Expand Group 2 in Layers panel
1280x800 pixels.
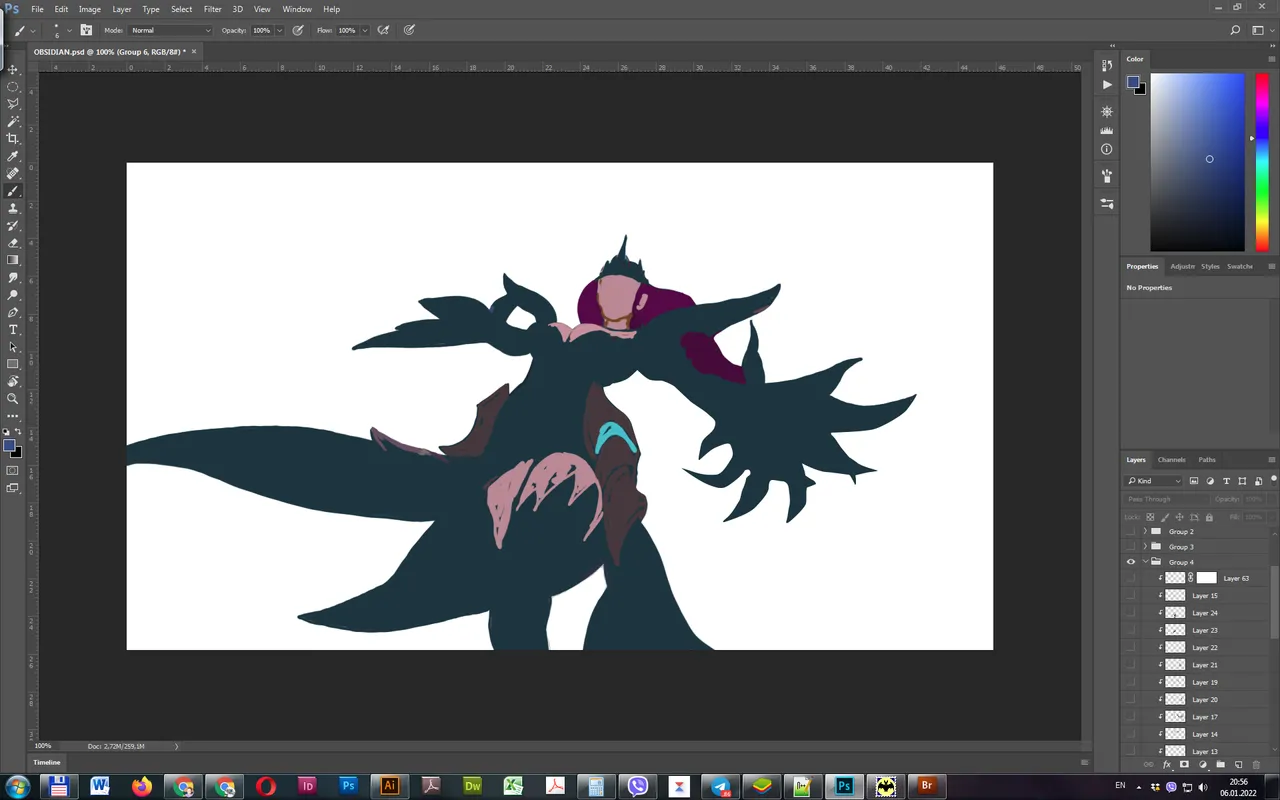[x=1145, y=532]
